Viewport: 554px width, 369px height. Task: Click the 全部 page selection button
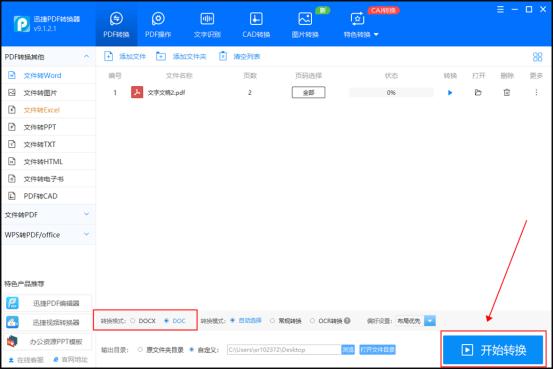click(x=308, y=93)
